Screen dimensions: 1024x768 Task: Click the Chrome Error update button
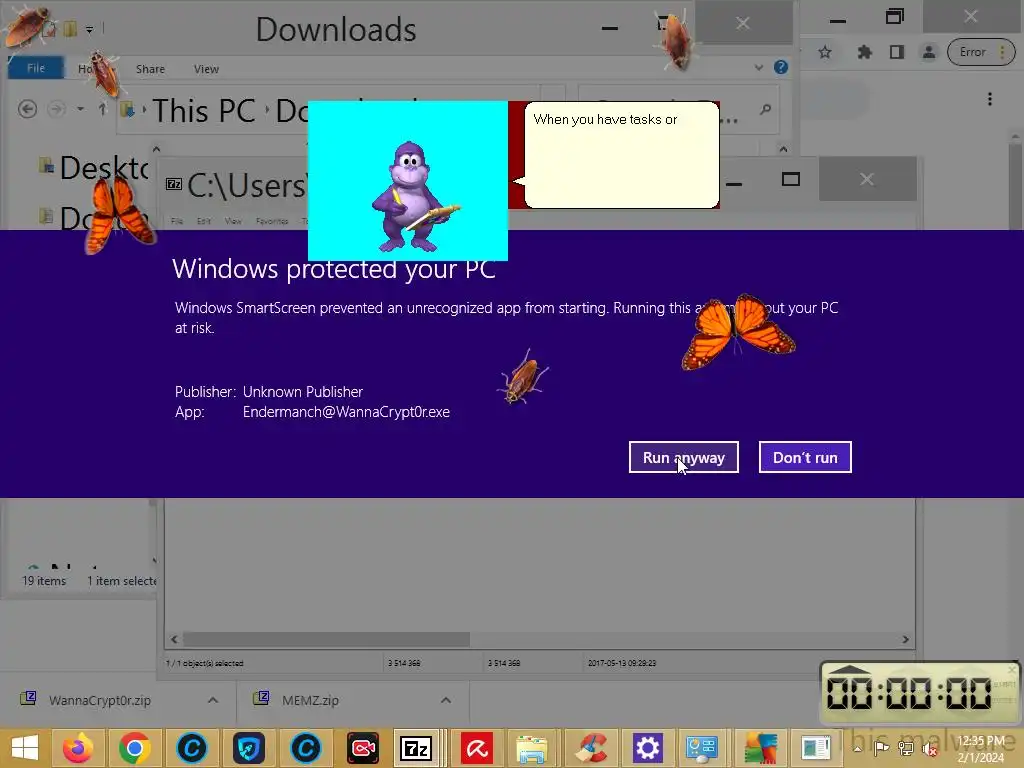tap(981, 52)
